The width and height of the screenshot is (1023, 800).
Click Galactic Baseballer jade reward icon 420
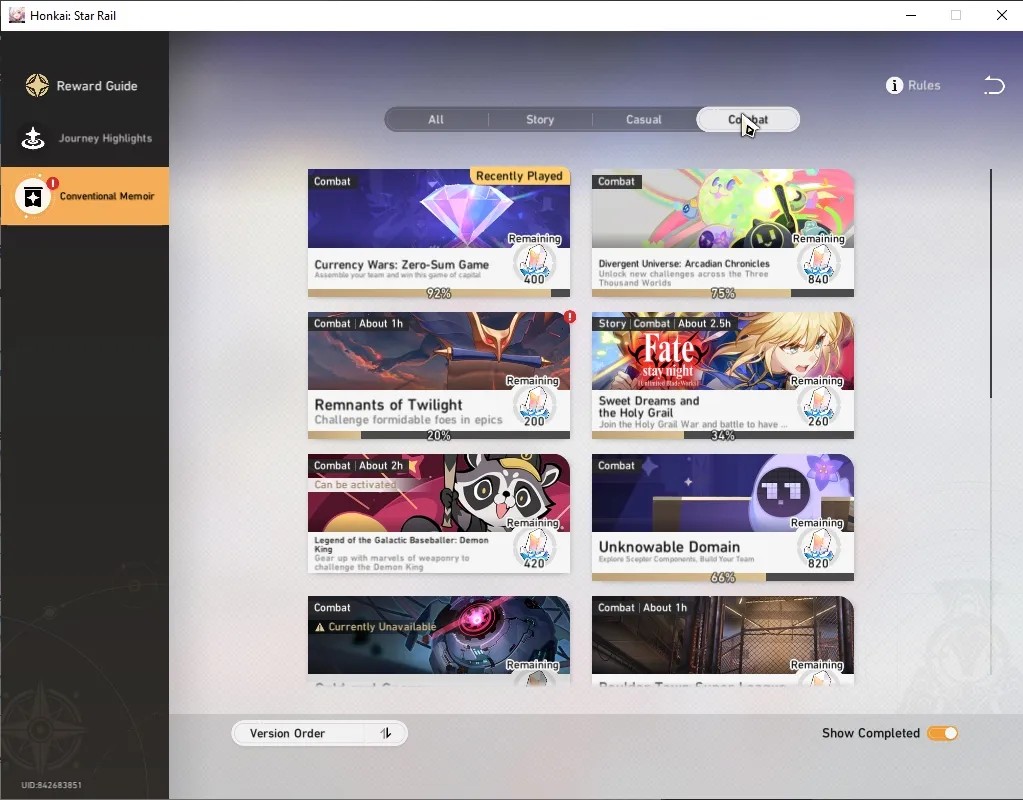tap(534, 549)
